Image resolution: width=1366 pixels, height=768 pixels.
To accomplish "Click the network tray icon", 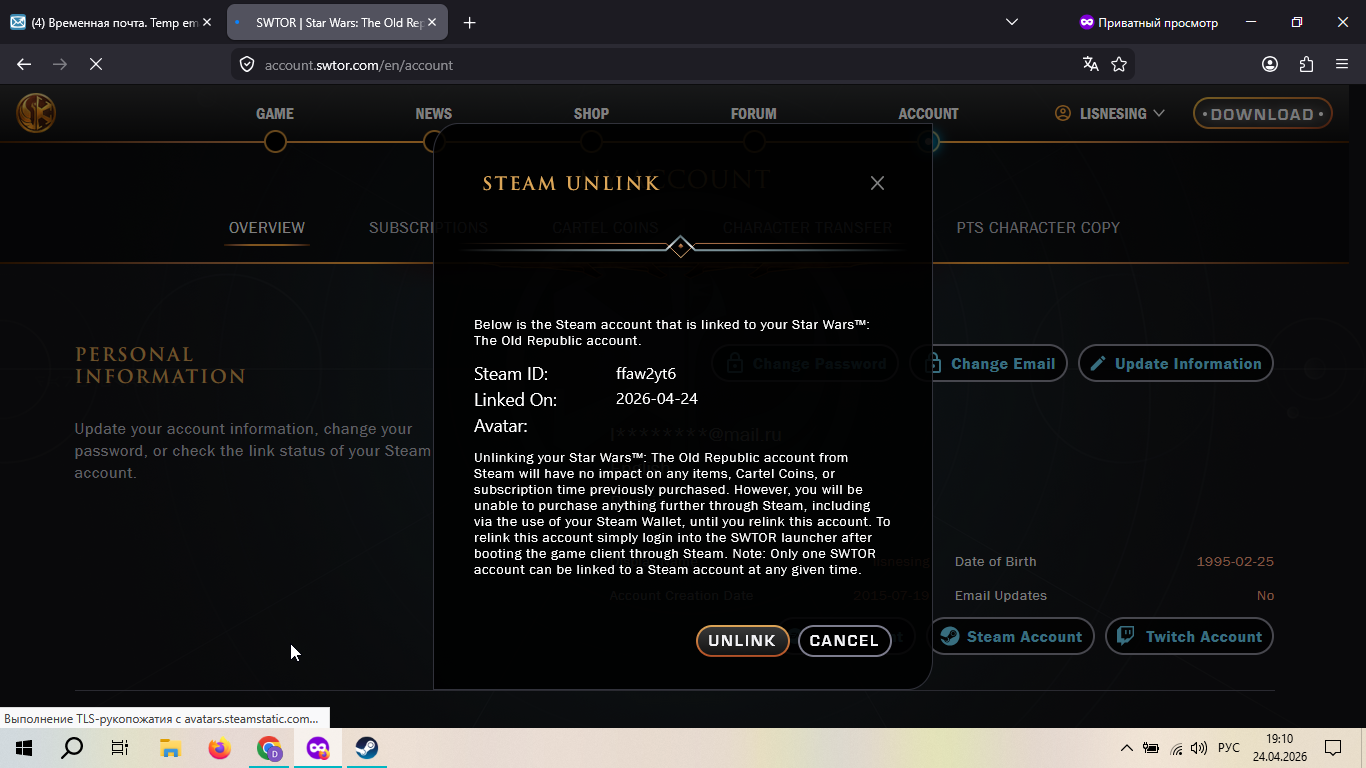I will [x=1176, y=748].
